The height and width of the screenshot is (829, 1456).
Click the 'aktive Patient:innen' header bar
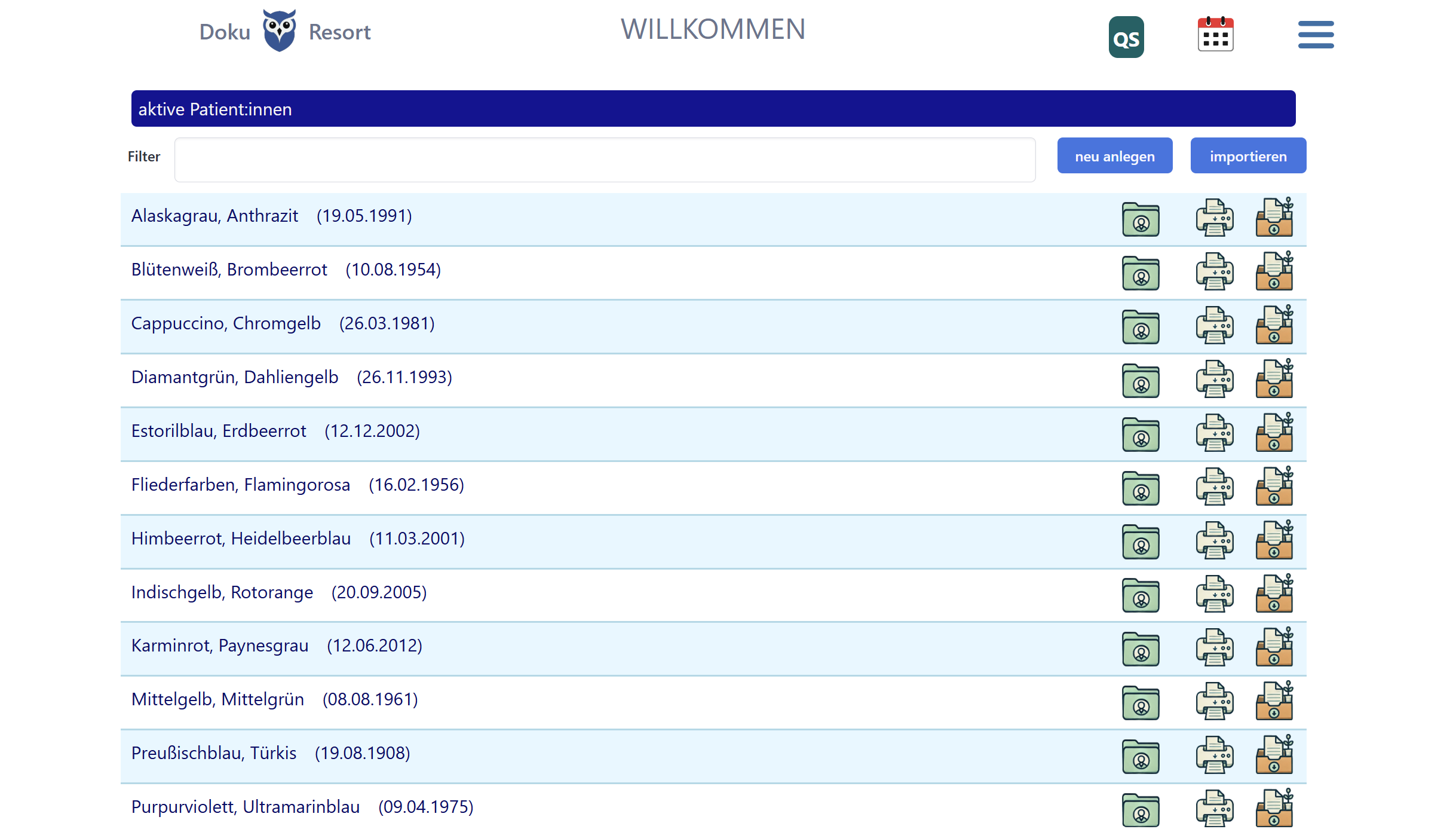[x=713, y=109]
